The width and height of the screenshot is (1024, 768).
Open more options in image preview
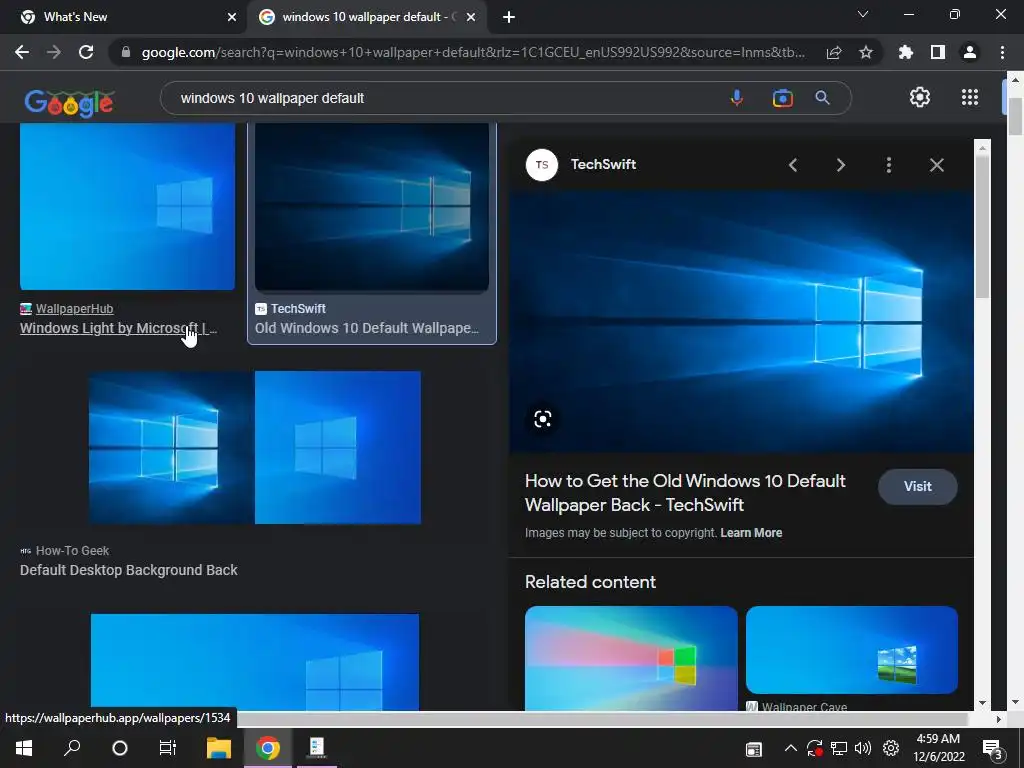888,165
